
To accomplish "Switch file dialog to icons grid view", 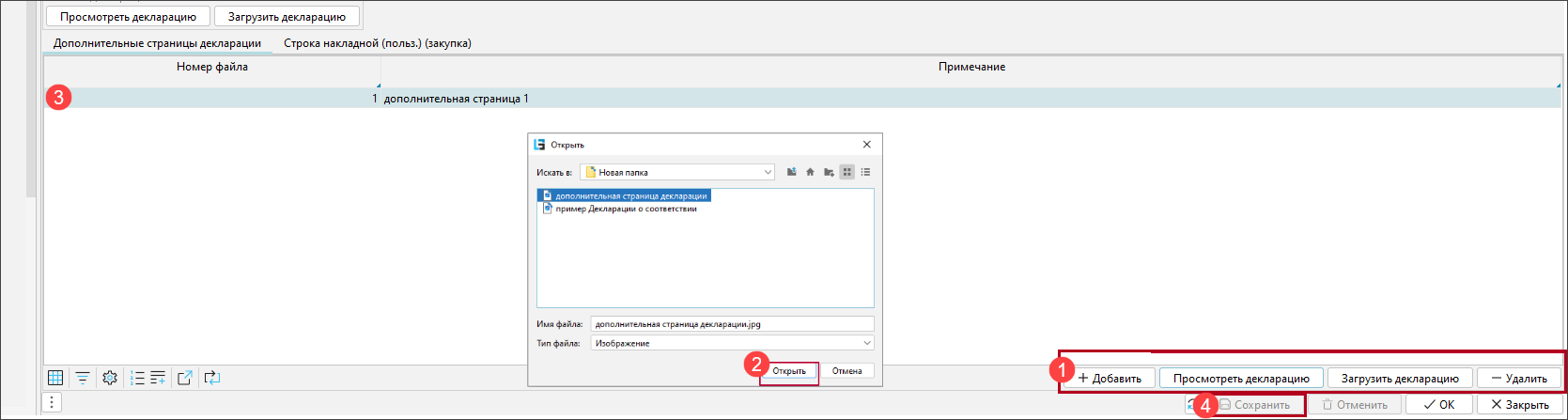I will (847, 172).
